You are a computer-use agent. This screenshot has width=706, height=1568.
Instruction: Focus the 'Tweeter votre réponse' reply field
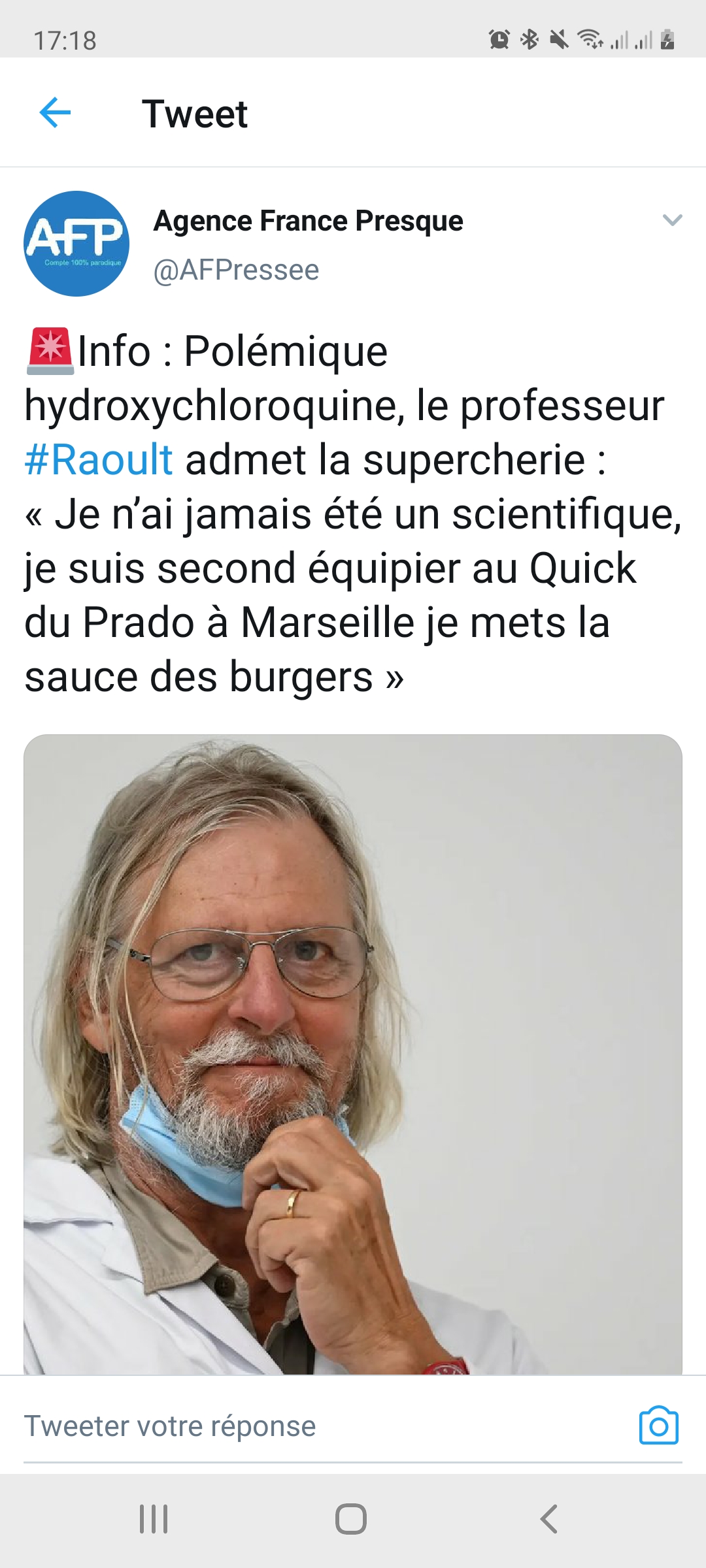pos(327,1426)
